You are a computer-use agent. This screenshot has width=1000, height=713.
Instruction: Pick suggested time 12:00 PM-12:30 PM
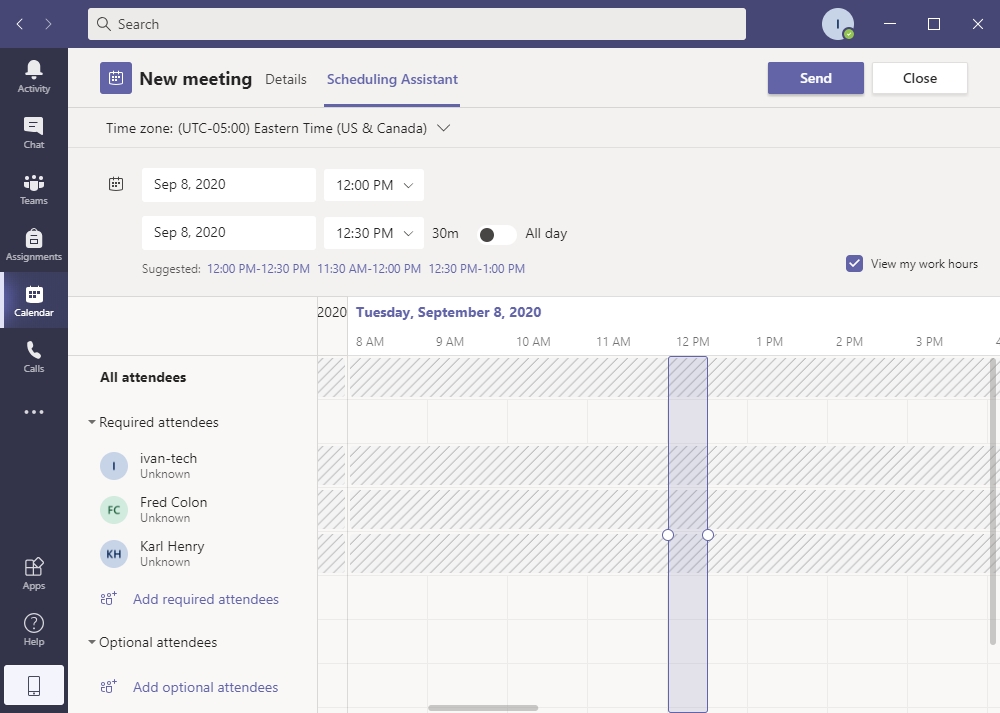click(258, 269)
